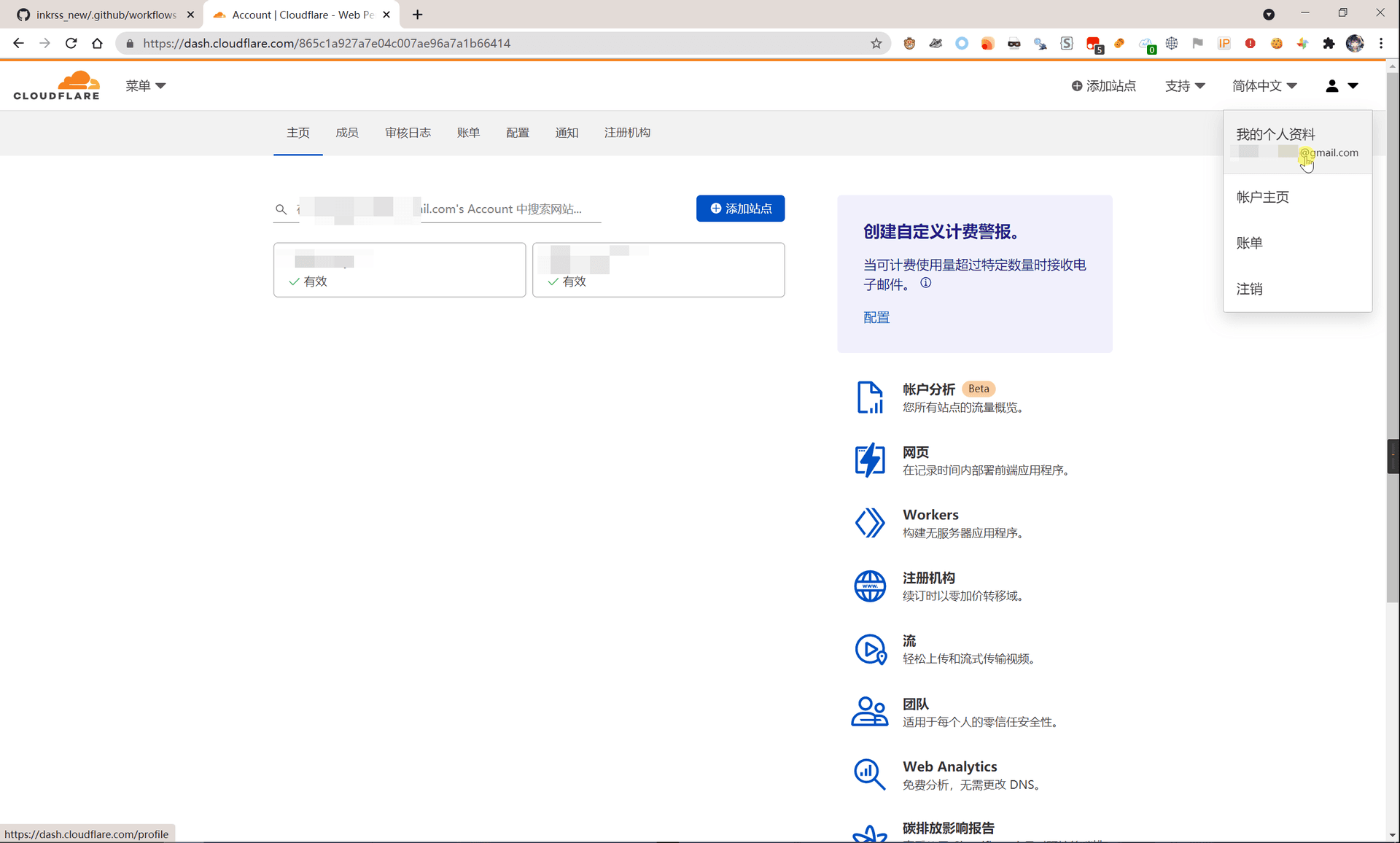The image size is (1400, 843).
Task: Click the browser home icon
Action: click(97, 43)
